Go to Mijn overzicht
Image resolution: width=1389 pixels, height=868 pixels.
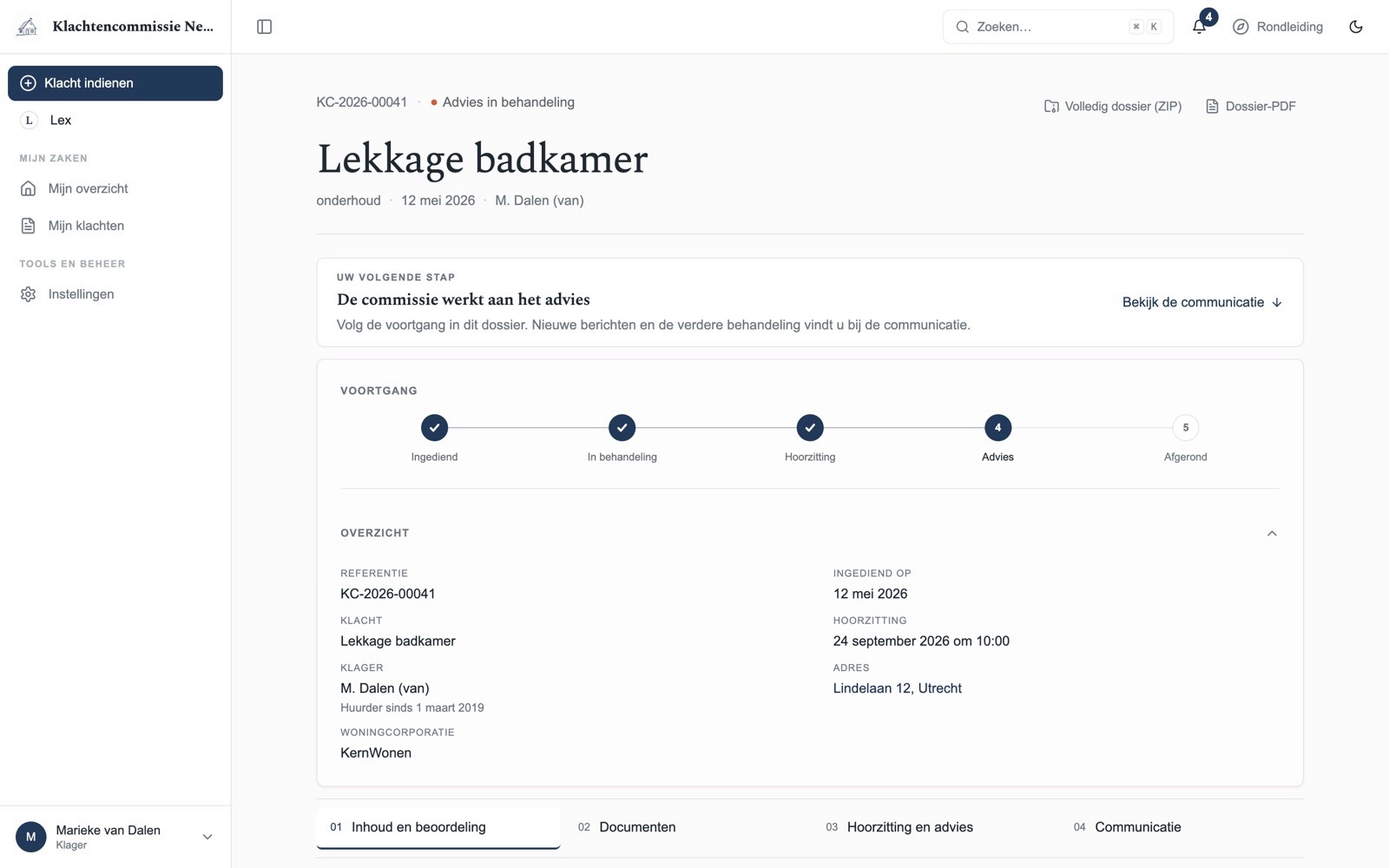(x=115, y=188)
